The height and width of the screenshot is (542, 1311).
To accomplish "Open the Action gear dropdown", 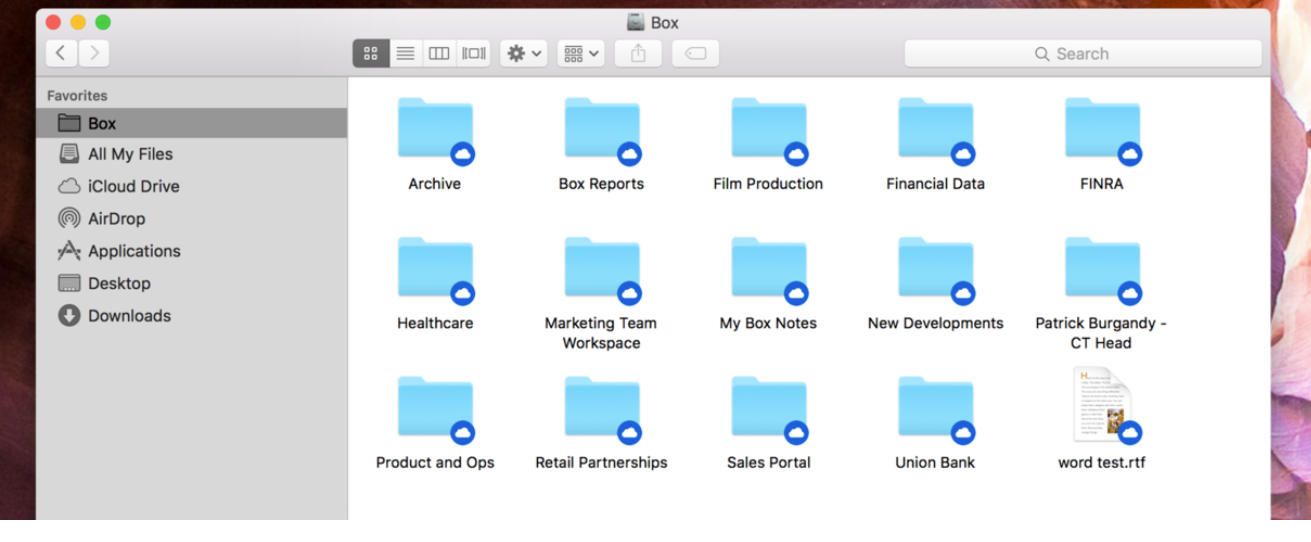I will pos(524,54).
